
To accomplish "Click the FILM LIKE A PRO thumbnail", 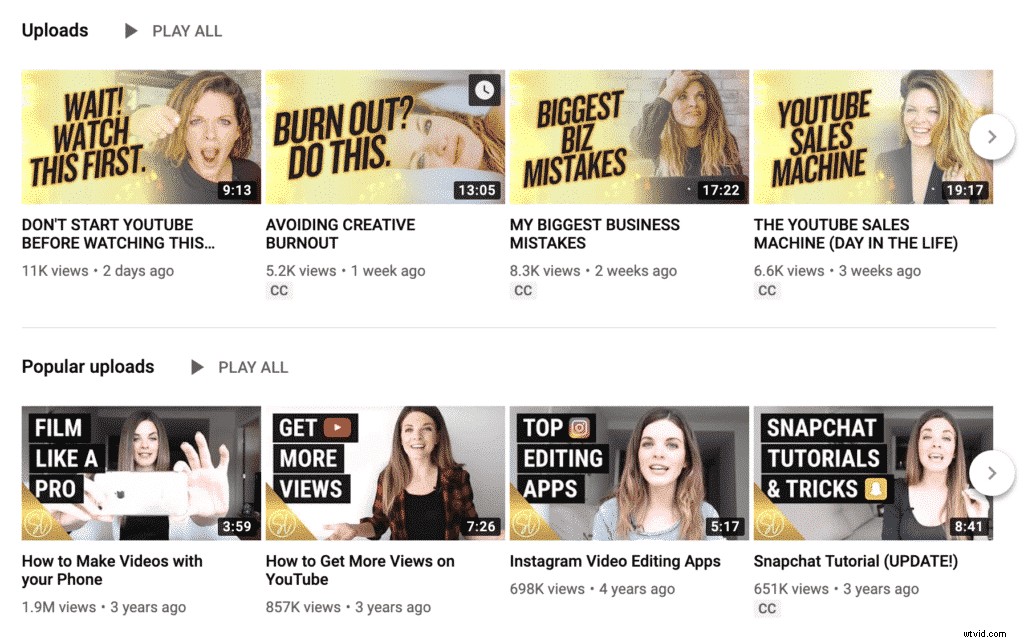I will coord(140,472).
